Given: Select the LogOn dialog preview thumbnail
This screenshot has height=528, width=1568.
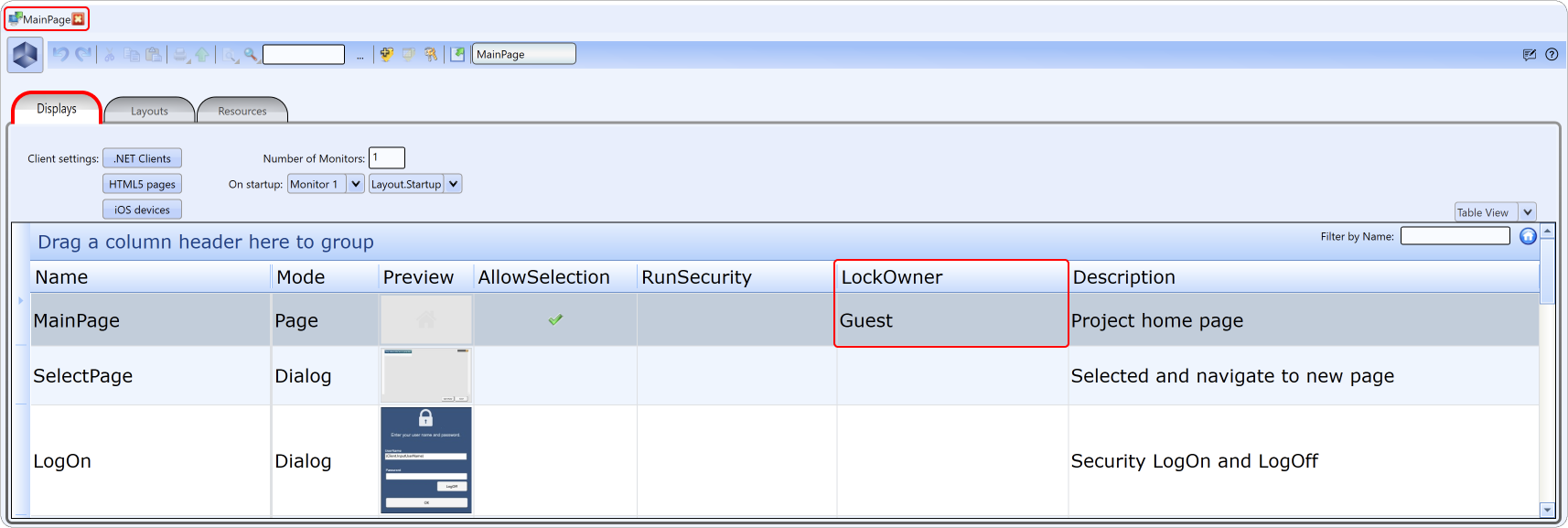Looking at the screenshot, I should [426, 459].
